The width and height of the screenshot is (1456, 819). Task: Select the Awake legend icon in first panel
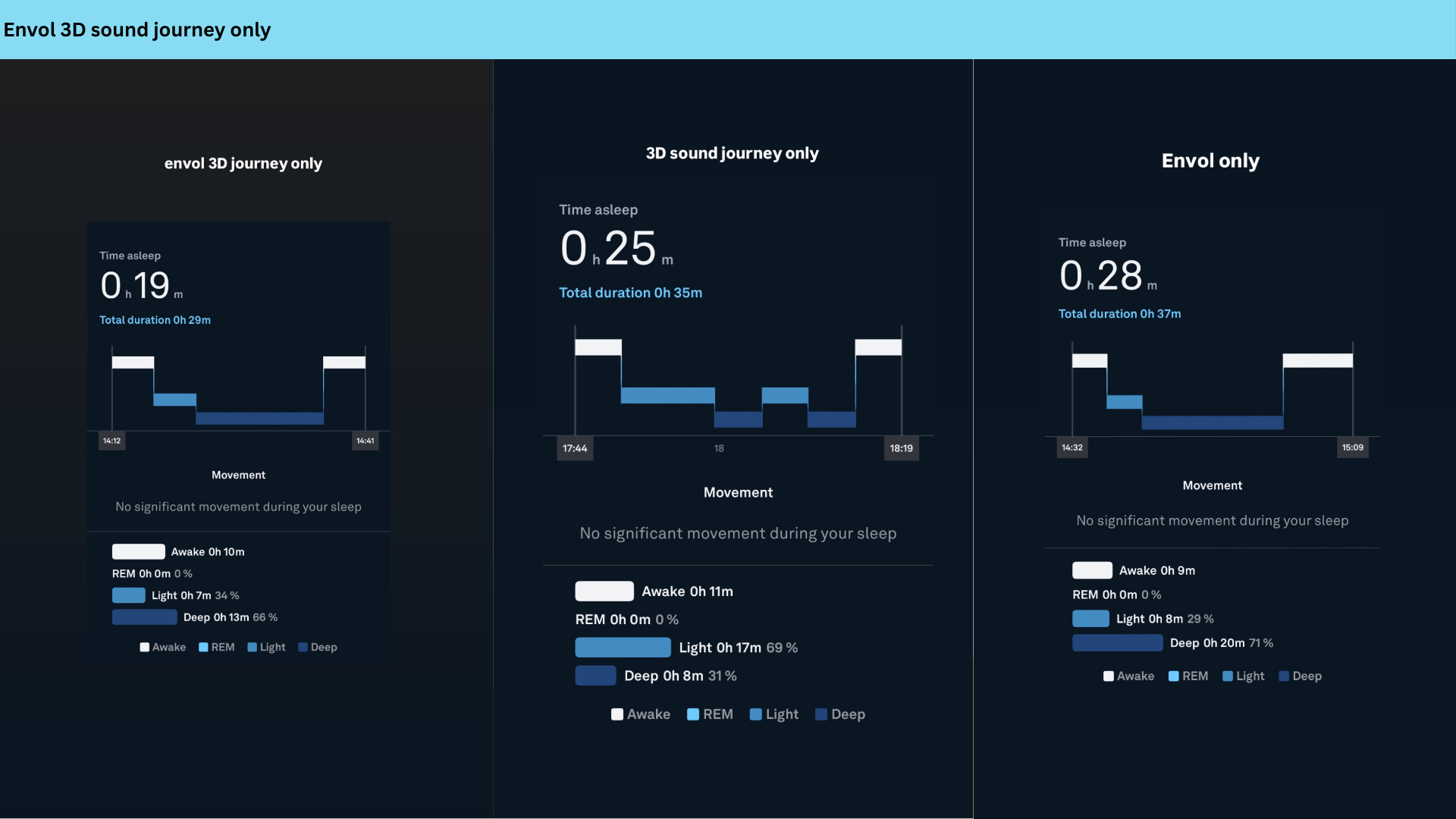click(144, 647)
